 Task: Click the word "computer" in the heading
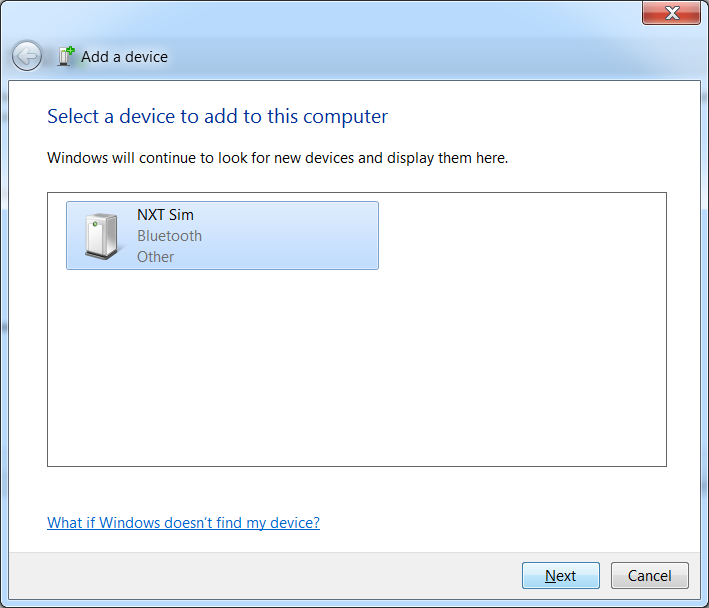coord(344,117)
